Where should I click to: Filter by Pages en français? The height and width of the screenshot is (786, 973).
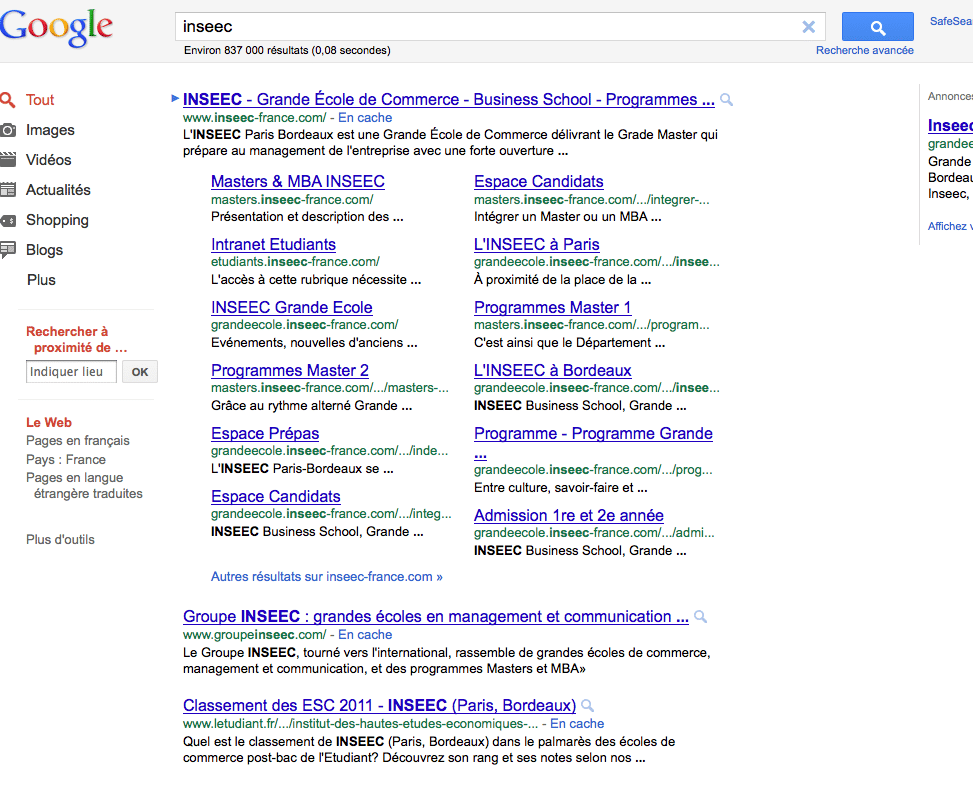tap(78, 441)
